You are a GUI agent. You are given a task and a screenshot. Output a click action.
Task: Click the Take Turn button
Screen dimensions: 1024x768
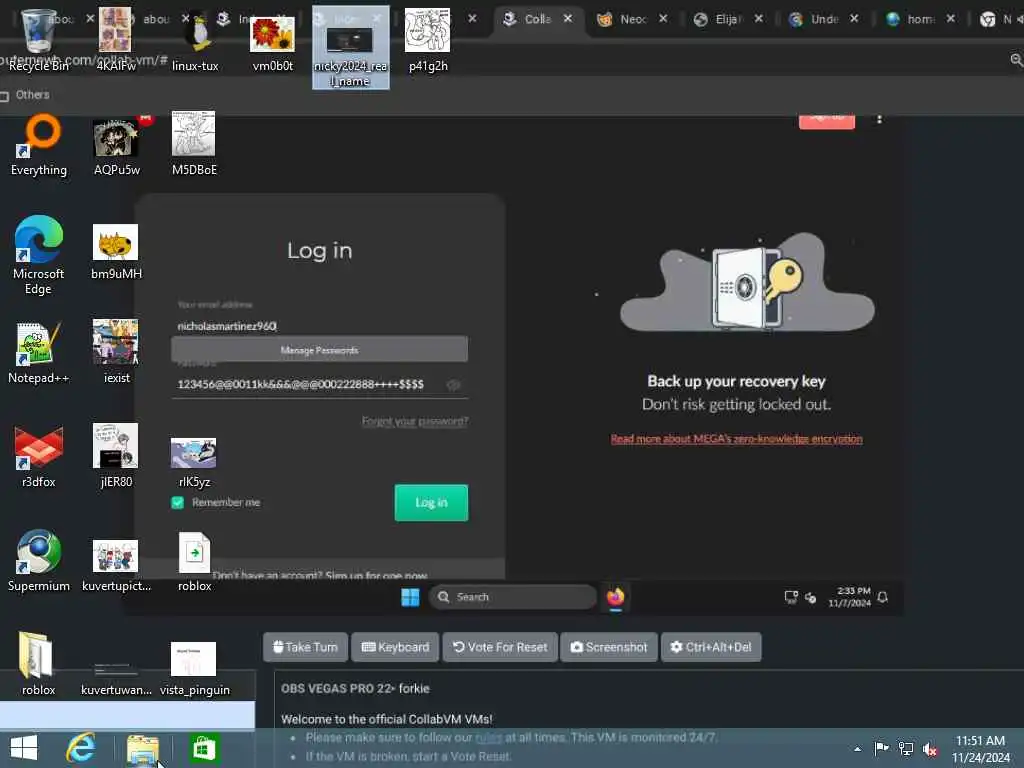pyautogui.click(x=305, y=647)
